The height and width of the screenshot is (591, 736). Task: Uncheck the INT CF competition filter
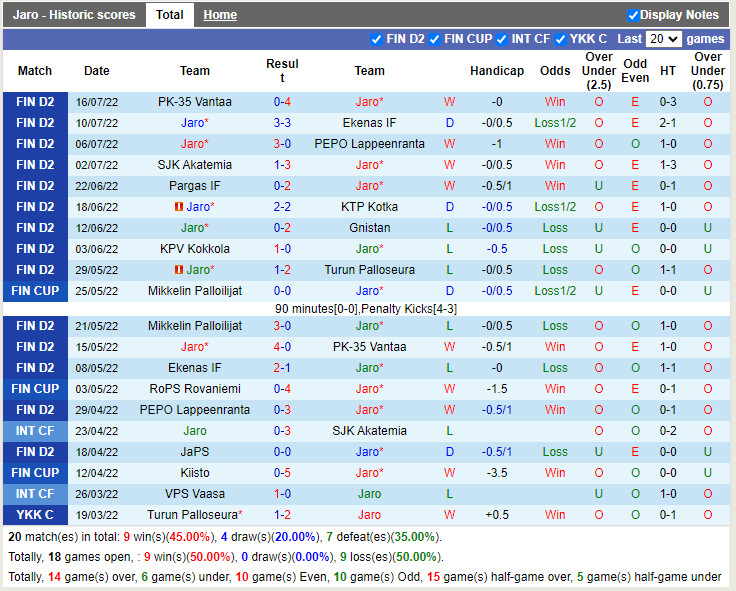(x=503, y=39)
